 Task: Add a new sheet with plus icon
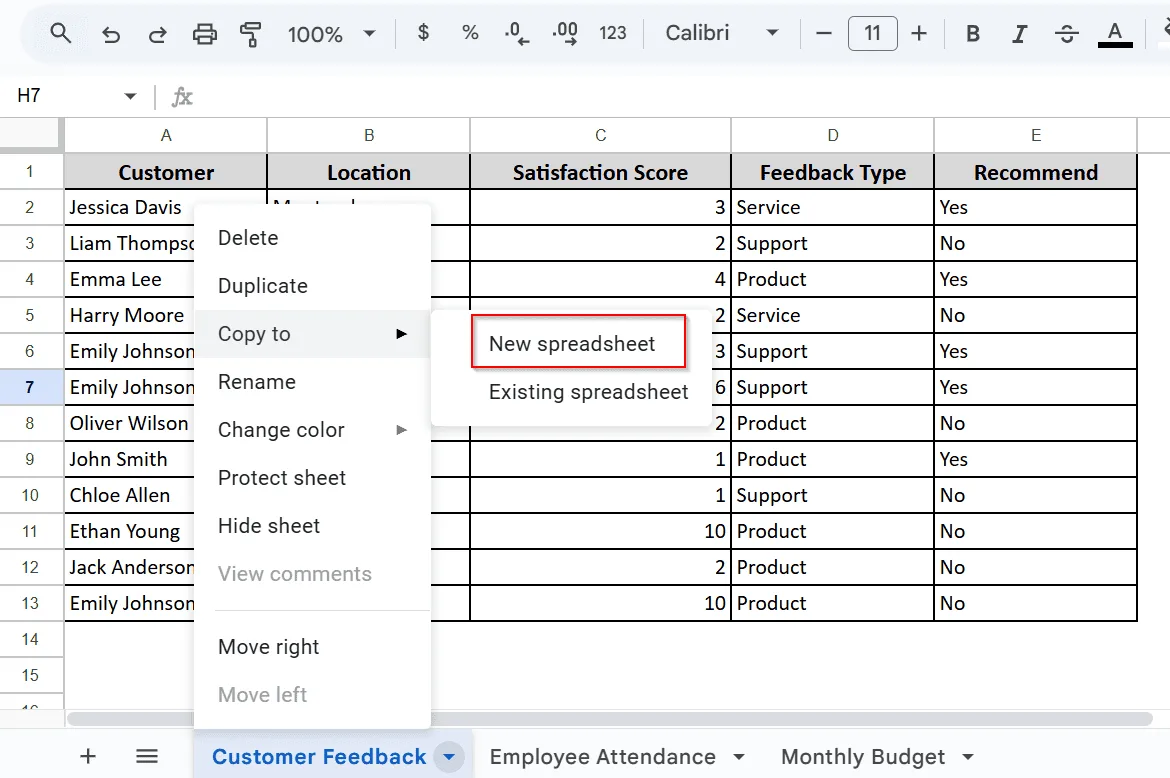pos(88,756)
